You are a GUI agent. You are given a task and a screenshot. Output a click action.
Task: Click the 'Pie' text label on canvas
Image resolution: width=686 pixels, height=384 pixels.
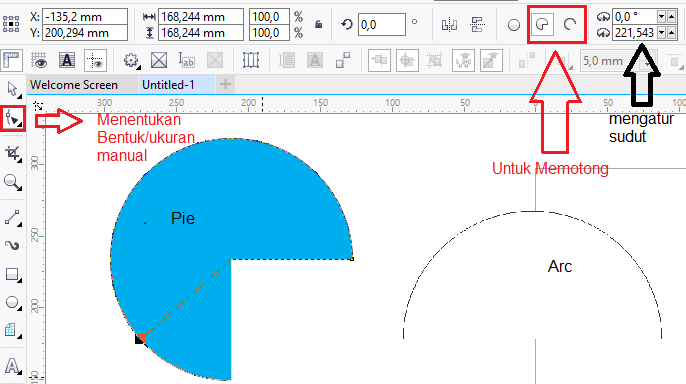pos(183,218)
